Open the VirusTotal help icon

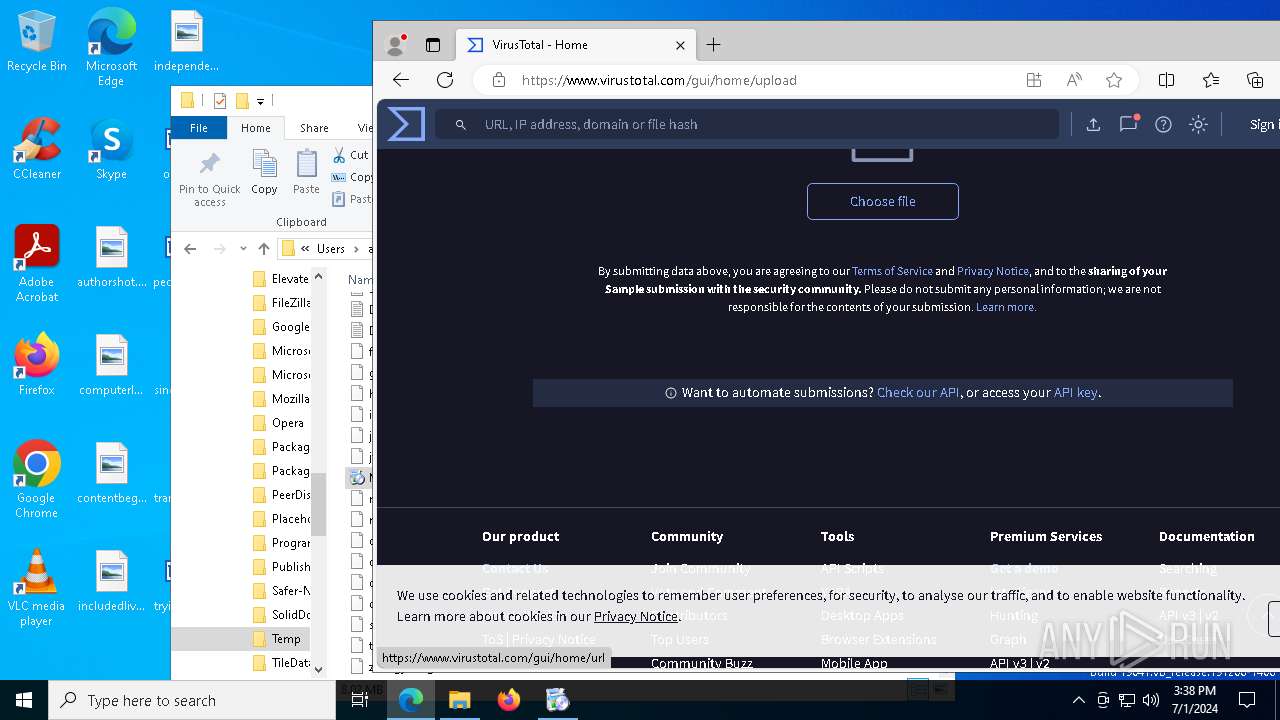click(x=1163, y=124)
